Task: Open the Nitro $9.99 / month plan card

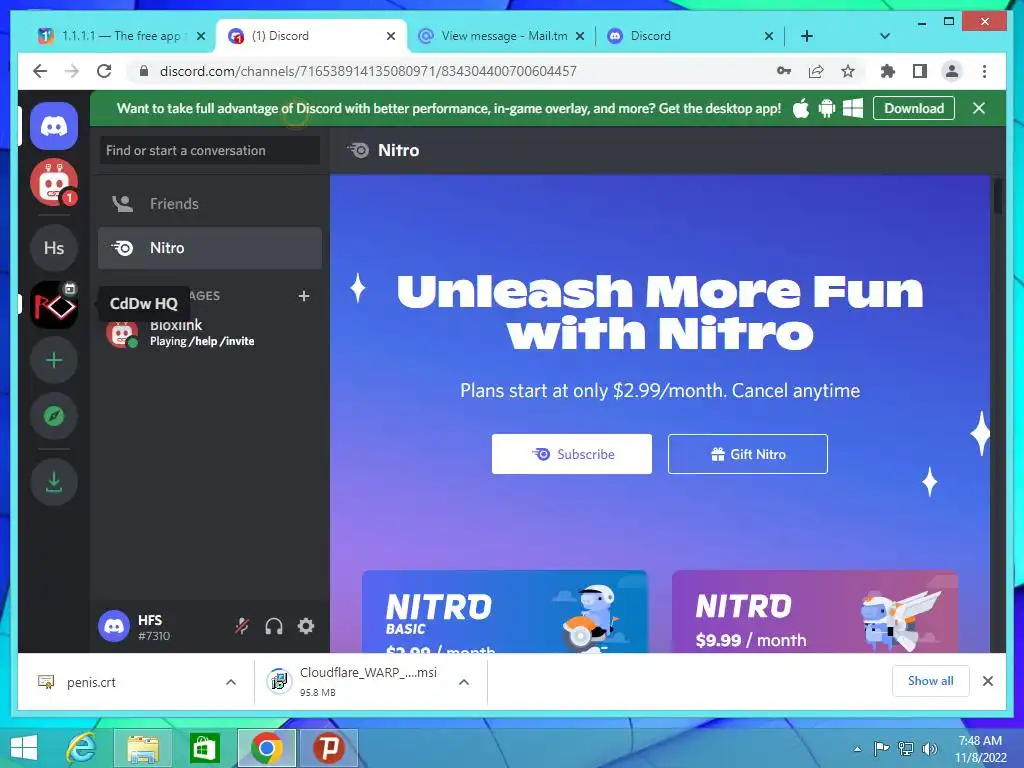Action: [x=815, y=611]
